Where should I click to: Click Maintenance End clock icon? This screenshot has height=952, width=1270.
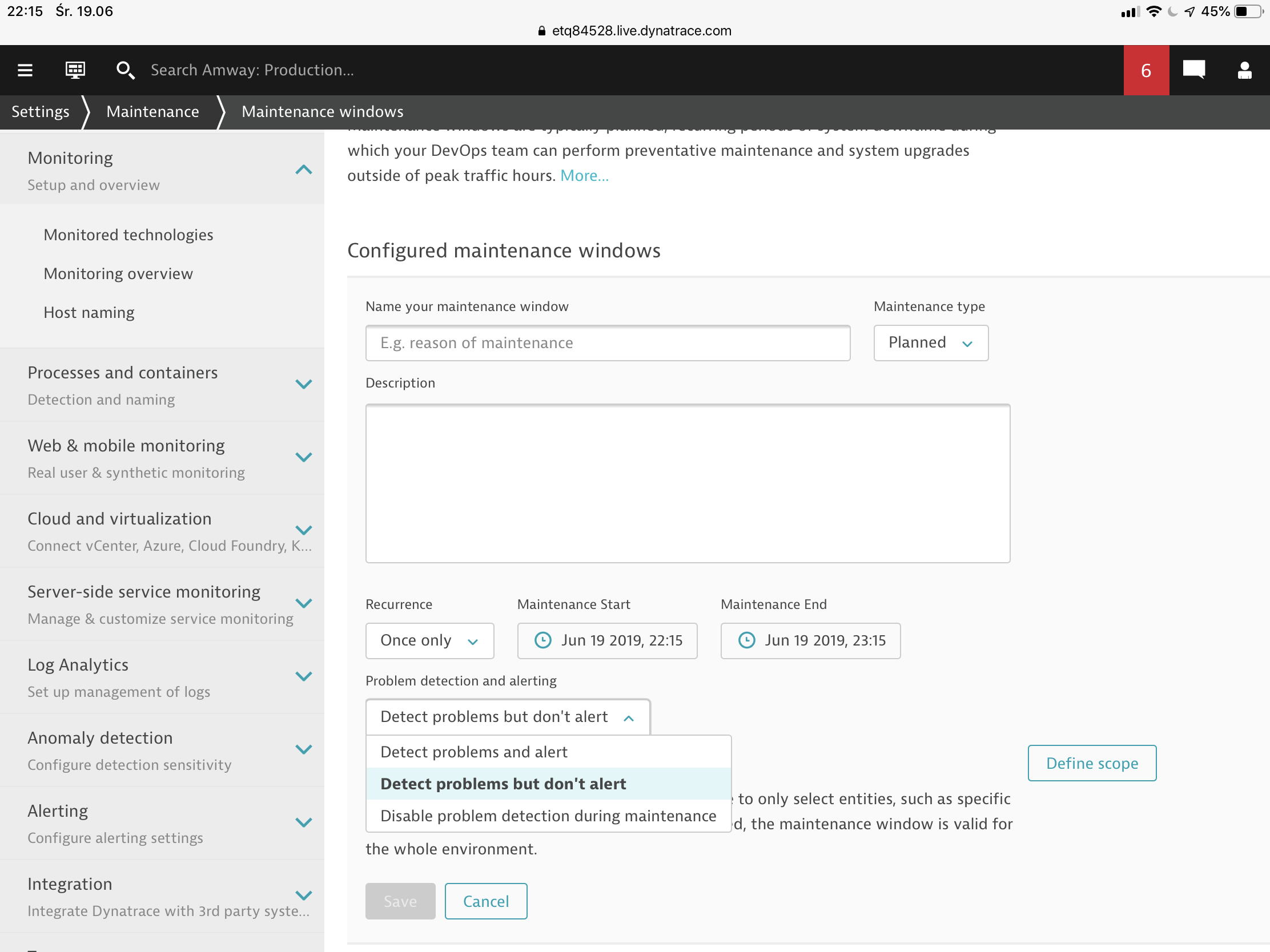[x=746, y=640]
